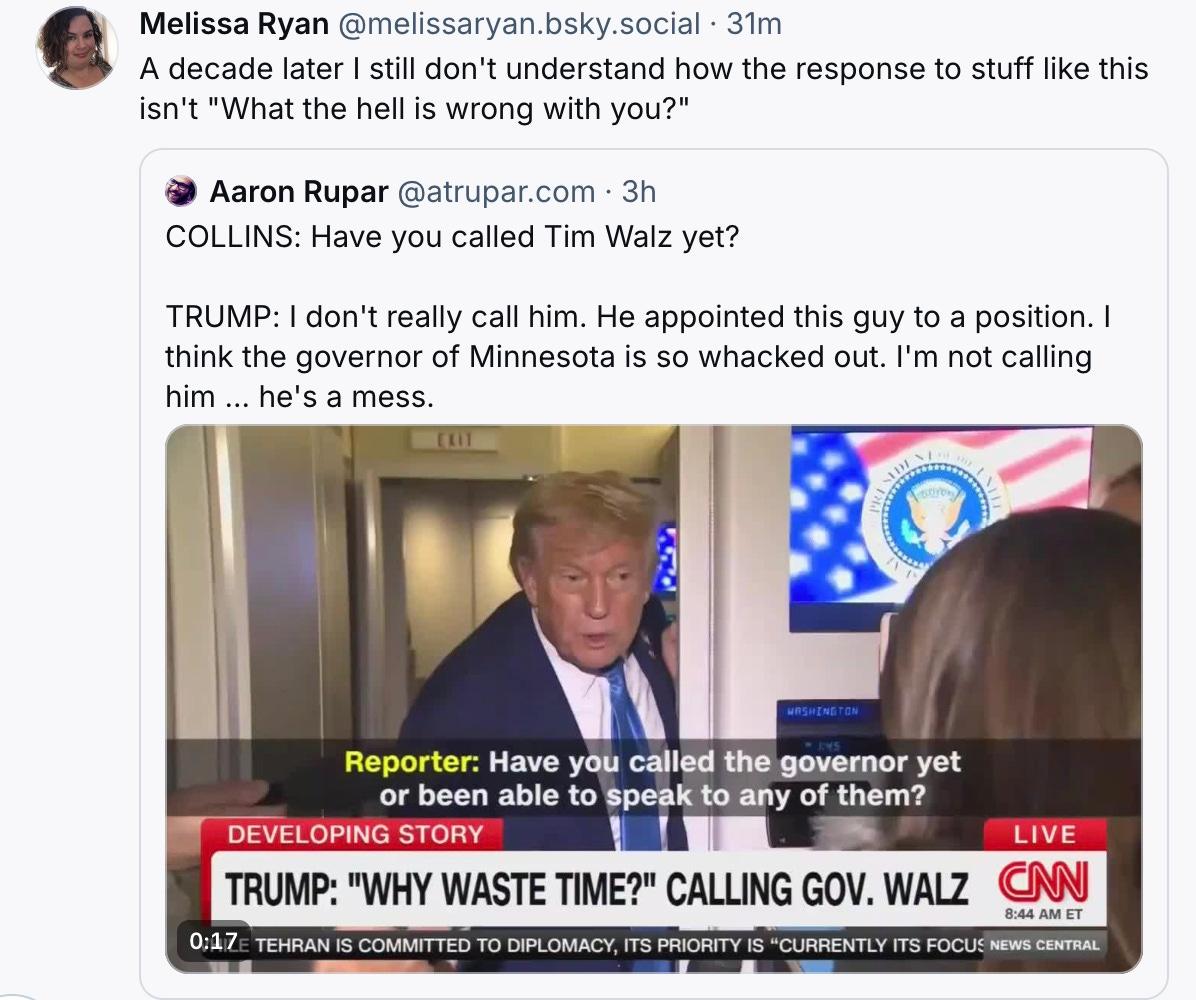Click the Reporter subtitle caption in video

[x=652, y=778]
